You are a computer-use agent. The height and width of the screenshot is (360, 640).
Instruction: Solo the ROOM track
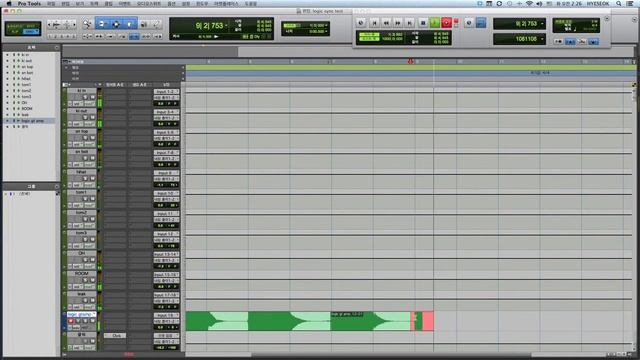86,280
